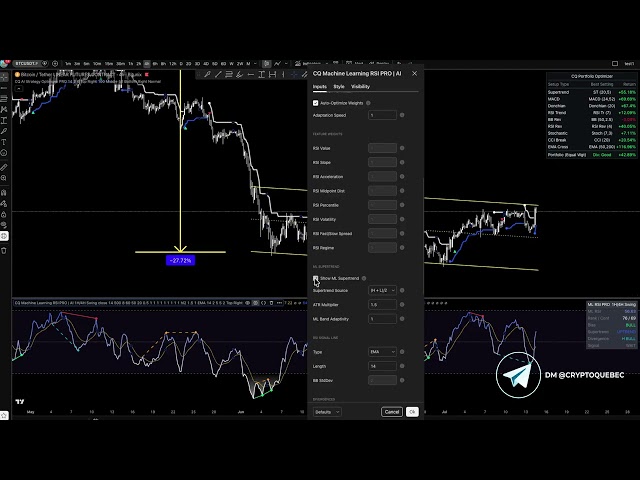The image size is (640, 480).
Task: Click the add symbol plus icon
Action: pyautogui.click(x=55, y=64)
